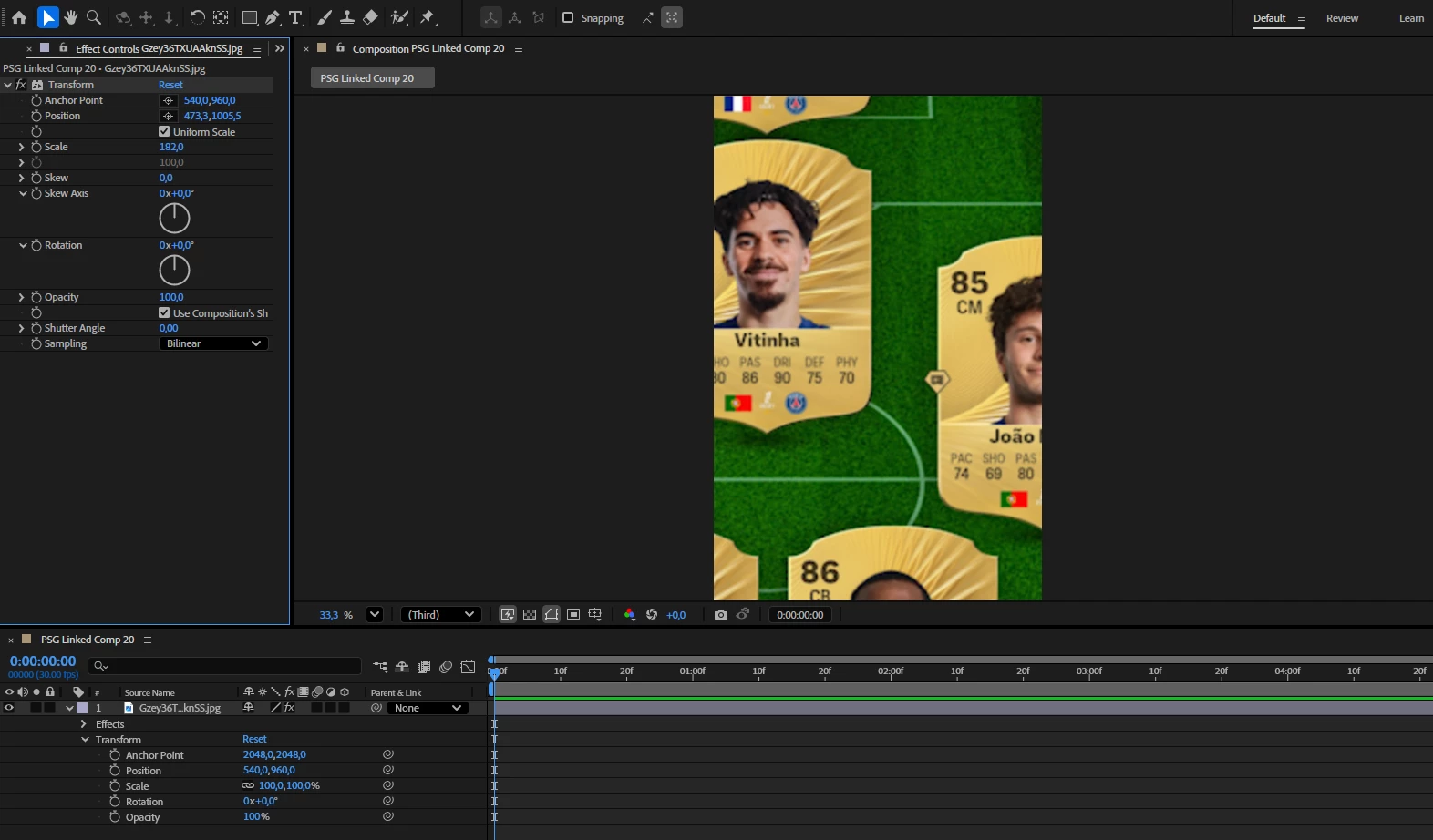Screen dimensions: 1433x840
Task: Switch to the Review workspace
Action: point(1342,18)
